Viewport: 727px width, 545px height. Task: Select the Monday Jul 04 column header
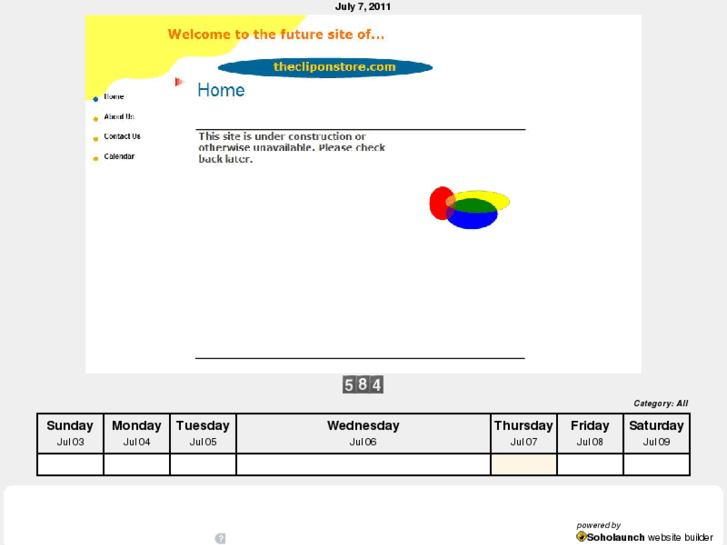click(x=136, y=433)
